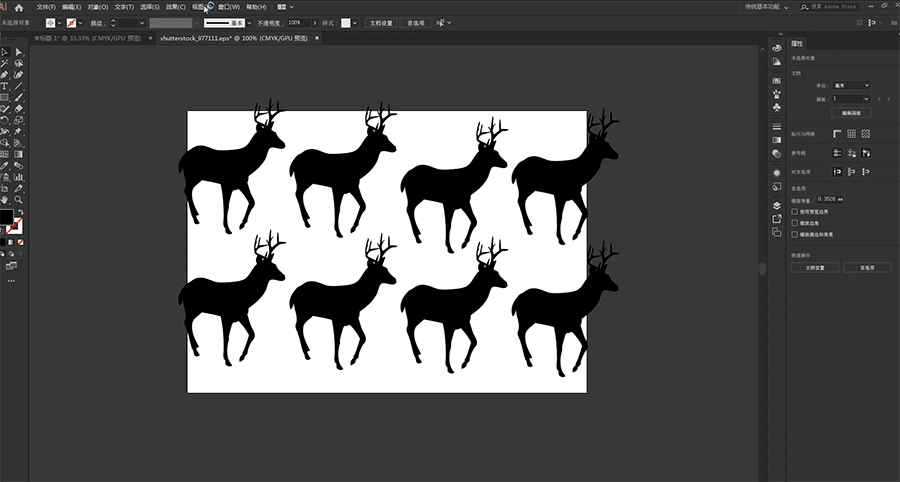The width and height of the screenshot is (900, 482).
Task: Open the 单位 units dropdown
Action: coord(851,86)
